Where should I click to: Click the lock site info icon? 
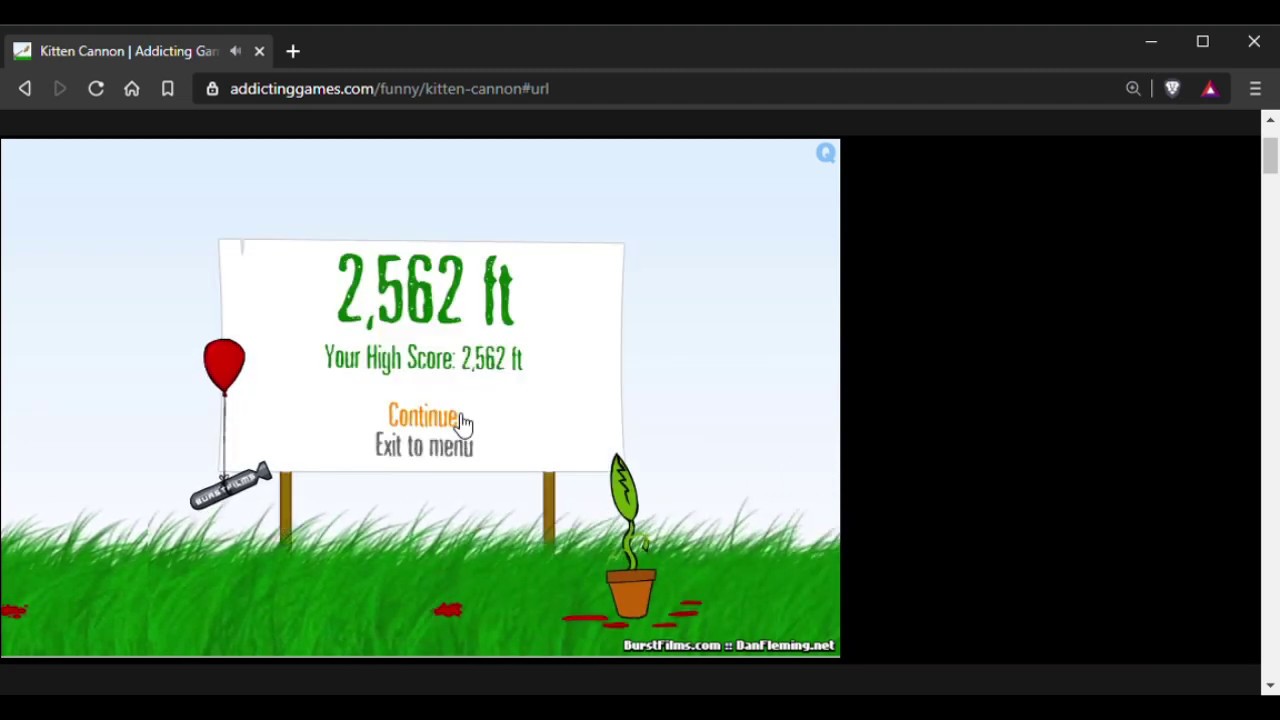(x=212, y=89)
